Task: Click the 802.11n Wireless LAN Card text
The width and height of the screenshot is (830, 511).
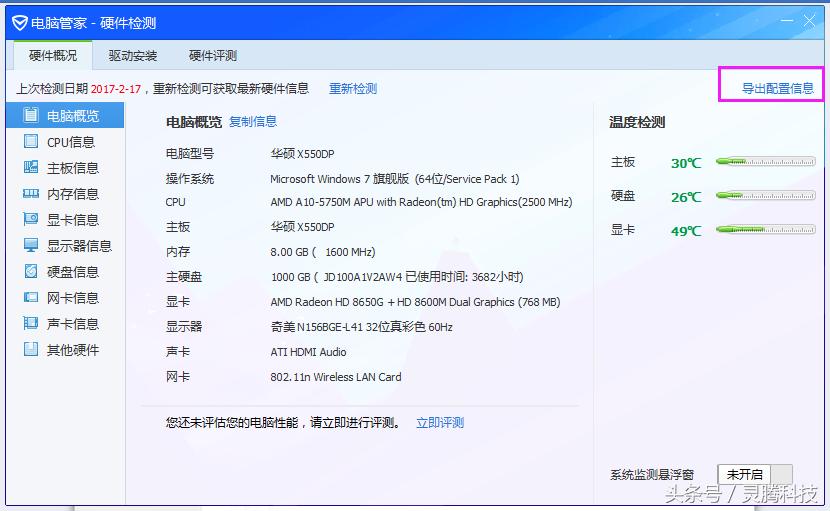Action: (336, 377)
